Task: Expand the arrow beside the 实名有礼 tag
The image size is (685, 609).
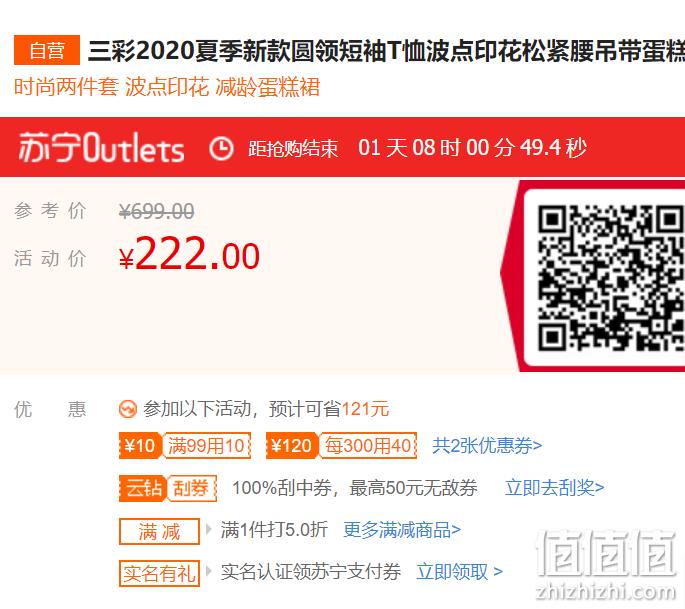Action: 209,571
